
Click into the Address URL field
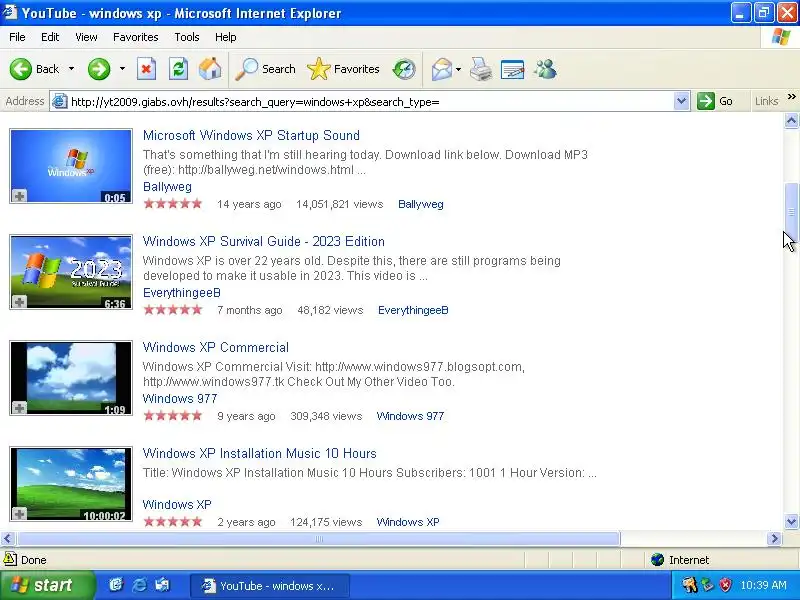tap(370, 102)
